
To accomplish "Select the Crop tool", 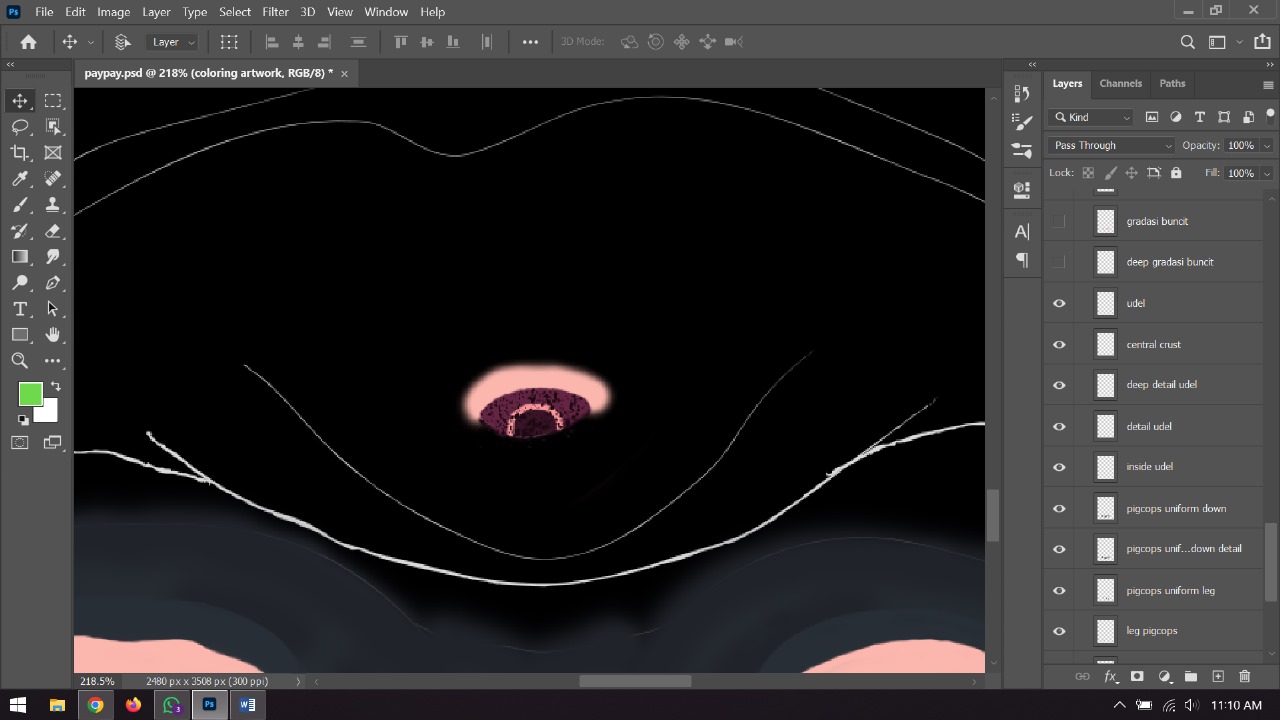I will tap(20, 153).
